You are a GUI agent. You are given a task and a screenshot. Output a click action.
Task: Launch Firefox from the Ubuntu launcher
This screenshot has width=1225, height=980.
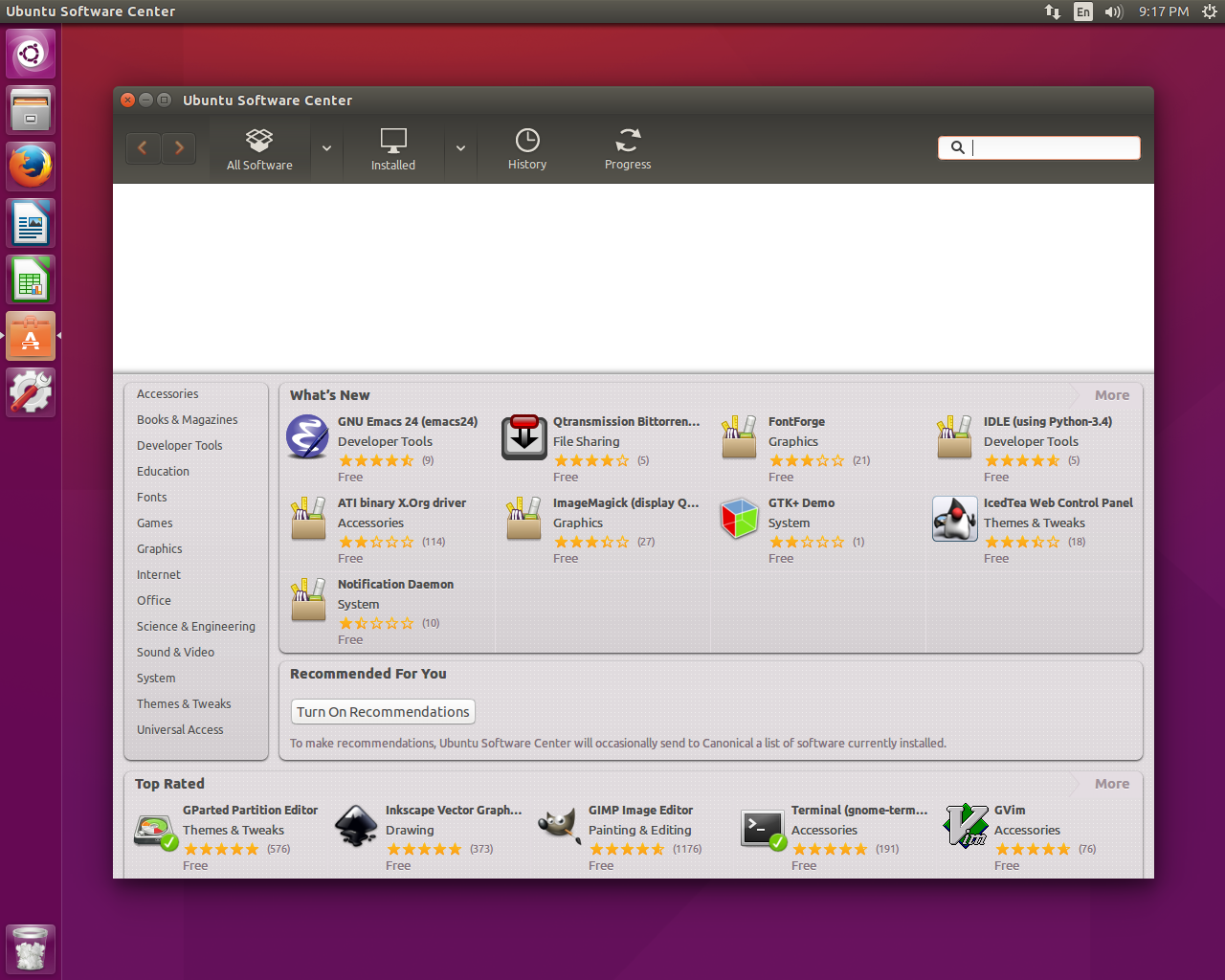pos(31,167)
